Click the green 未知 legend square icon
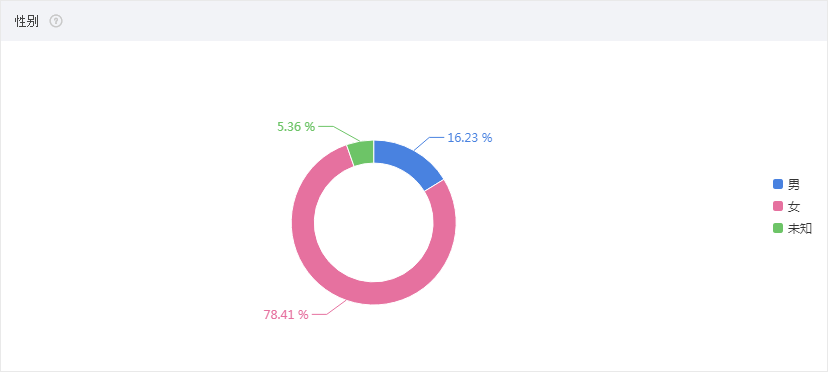 [778, 228]
